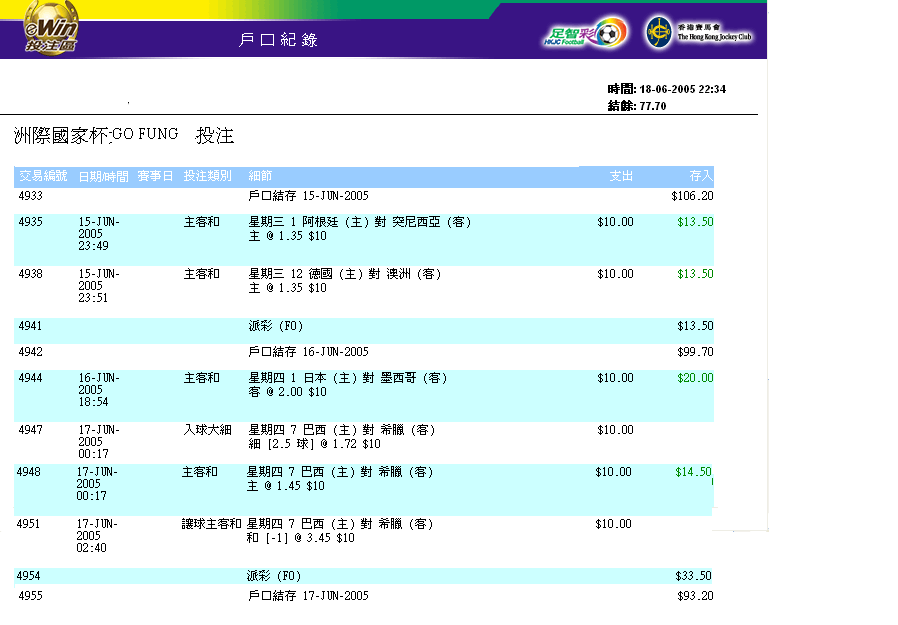Select transaction number 4955
The height and width of the screenshot is (625, 898).
coord(30,596)
